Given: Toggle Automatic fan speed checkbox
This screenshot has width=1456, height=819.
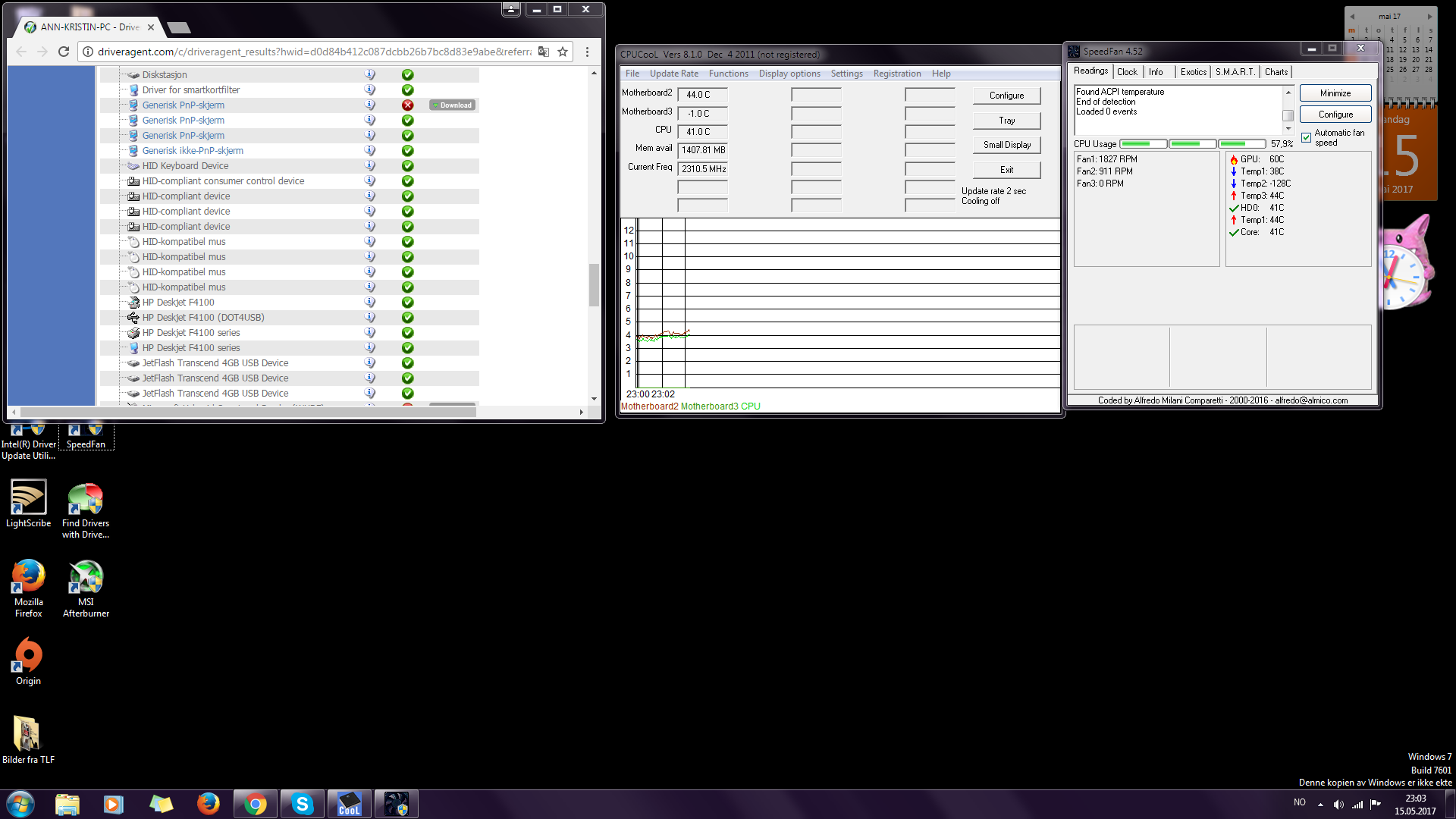Looking at the screenshot, I should click(1306, 137).
